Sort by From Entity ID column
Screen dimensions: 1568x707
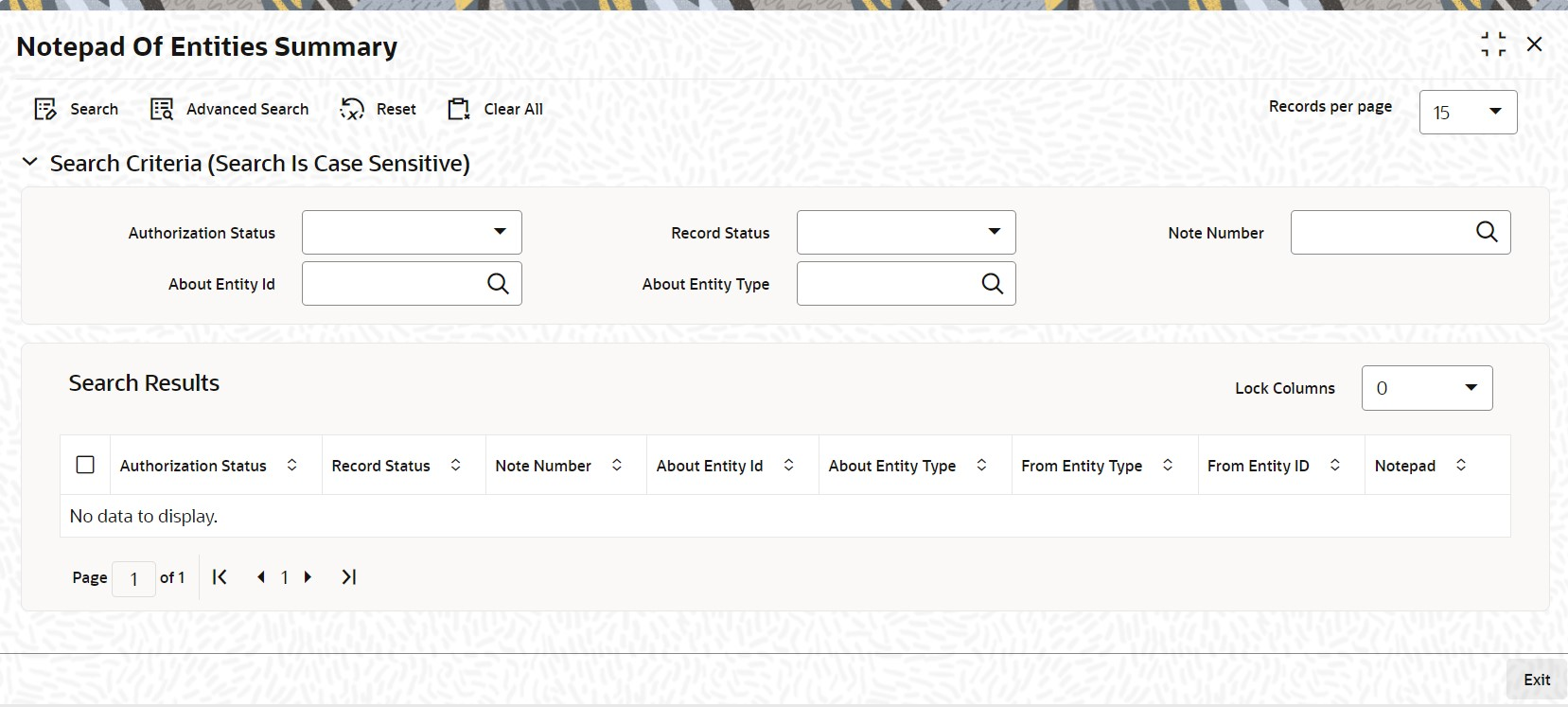pyautogui.click(x=1335, y=465)
